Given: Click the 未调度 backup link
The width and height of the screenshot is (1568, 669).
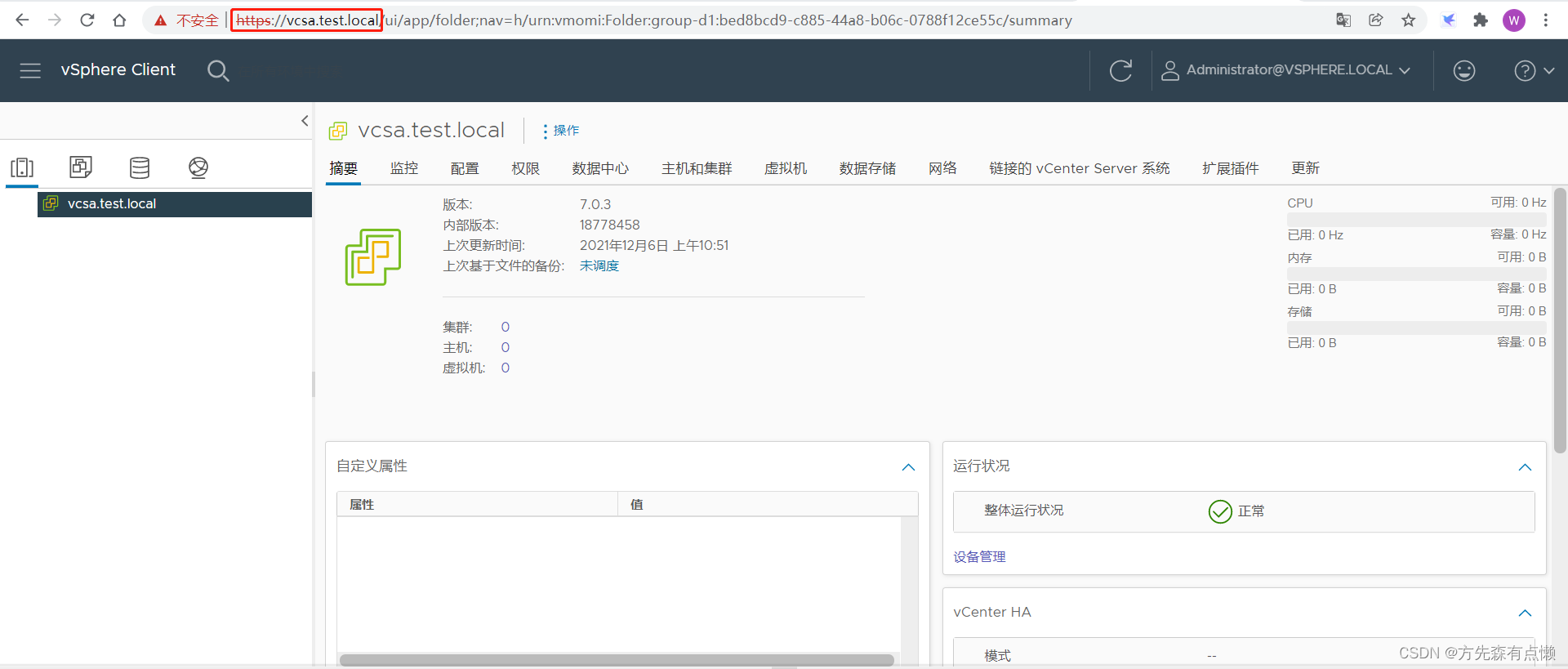Looking at the screenshot, I should [599, 266].
